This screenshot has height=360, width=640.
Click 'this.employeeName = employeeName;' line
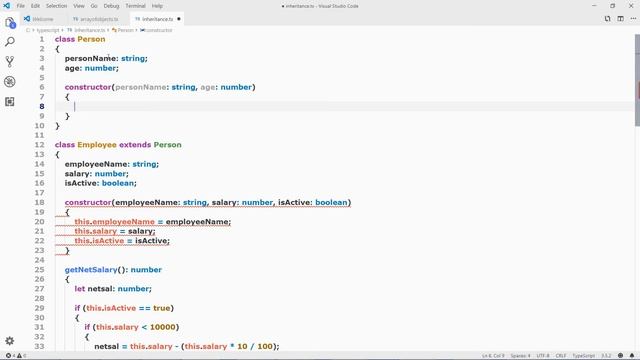pos(153,222)
